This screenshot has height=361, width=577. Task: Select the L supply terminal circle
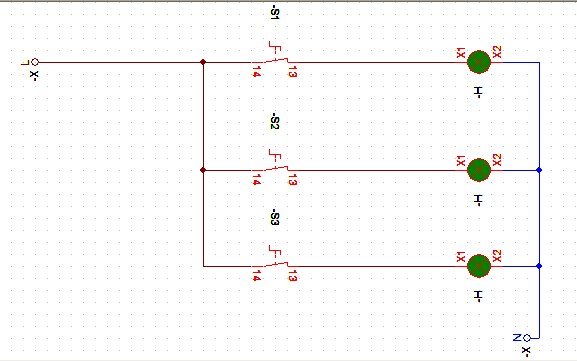coord(35,62)
